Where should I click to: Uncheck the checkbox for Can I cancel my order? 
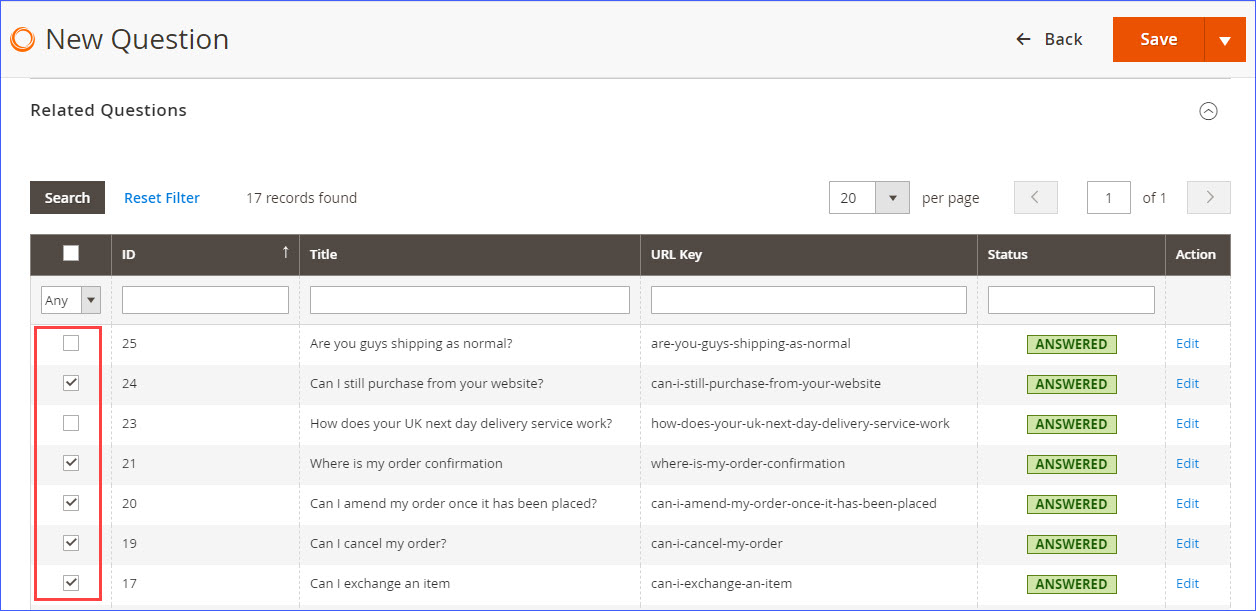pos(69,543)
